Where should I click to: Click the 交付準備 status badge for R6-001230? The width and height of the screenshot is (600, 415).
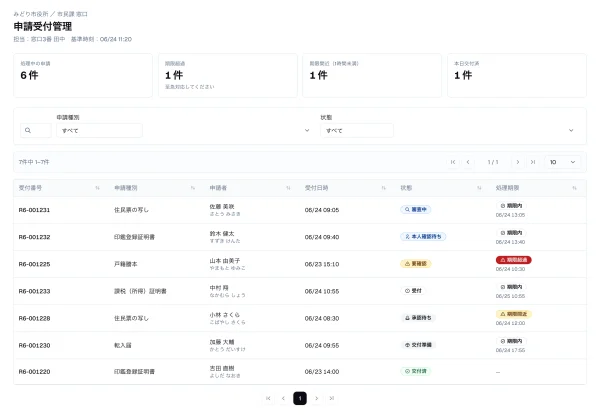point(418,345)
